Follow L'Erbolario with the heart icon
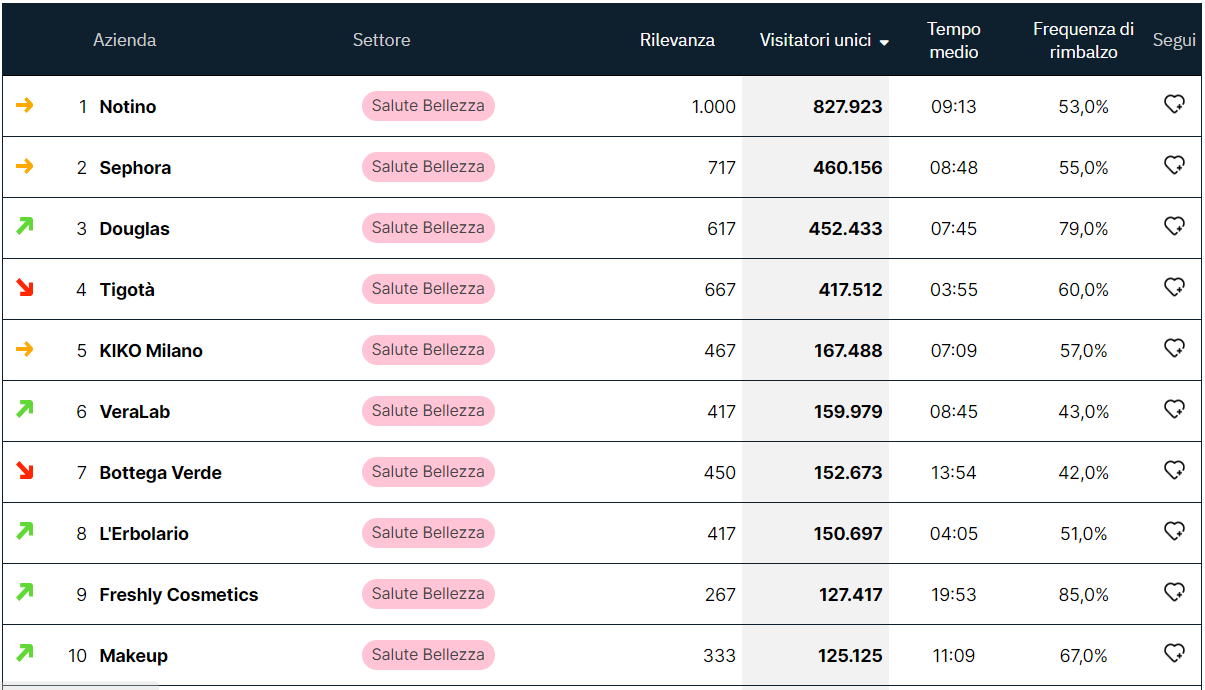 point(1175,531)
